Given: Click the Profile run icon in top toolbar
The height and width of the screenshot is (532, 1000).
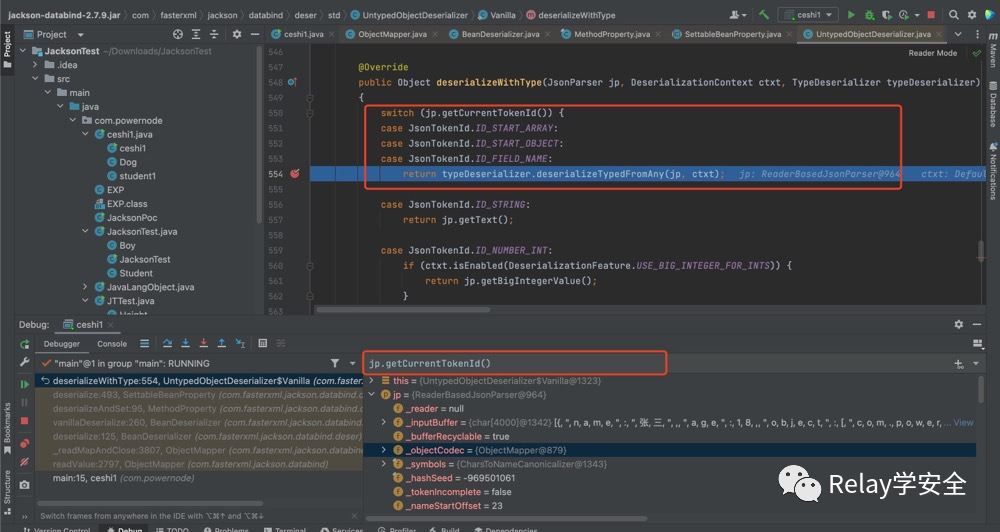Looking at the screenshot, I should tap(904, 15).
